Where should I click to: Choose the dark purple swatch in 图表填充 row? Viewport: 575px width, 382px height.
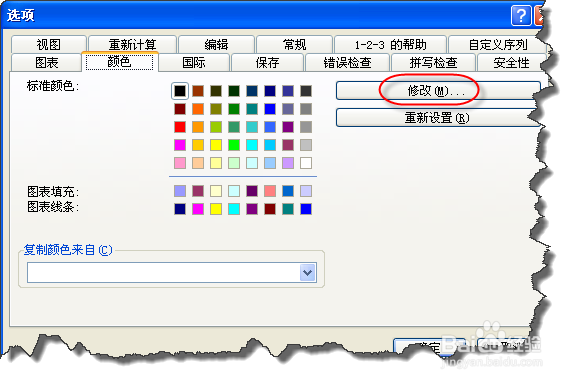(x=252, y=191)
